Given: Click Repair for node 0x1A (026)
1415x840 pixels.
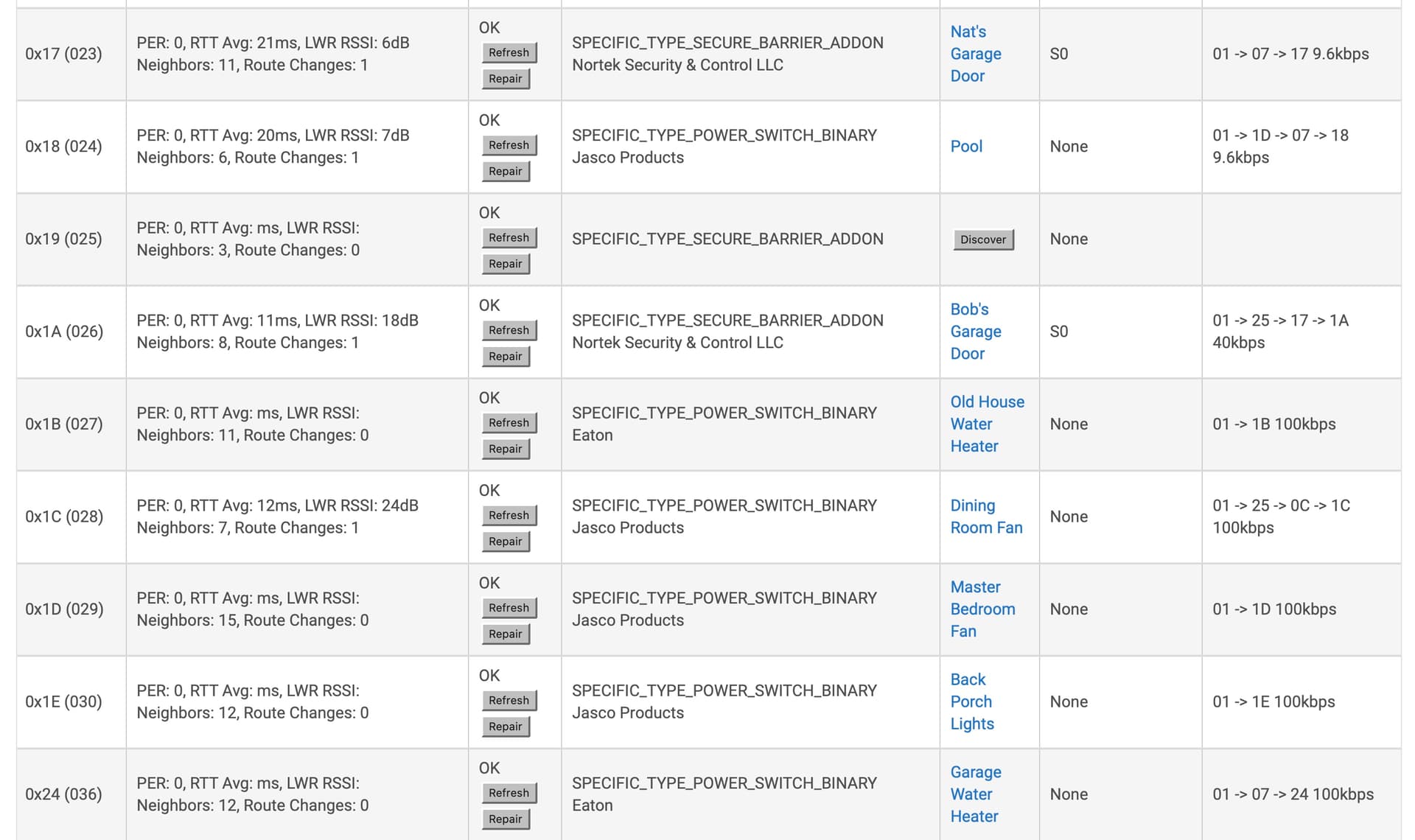Looking at the screenshot, I should tap(506, 357).
